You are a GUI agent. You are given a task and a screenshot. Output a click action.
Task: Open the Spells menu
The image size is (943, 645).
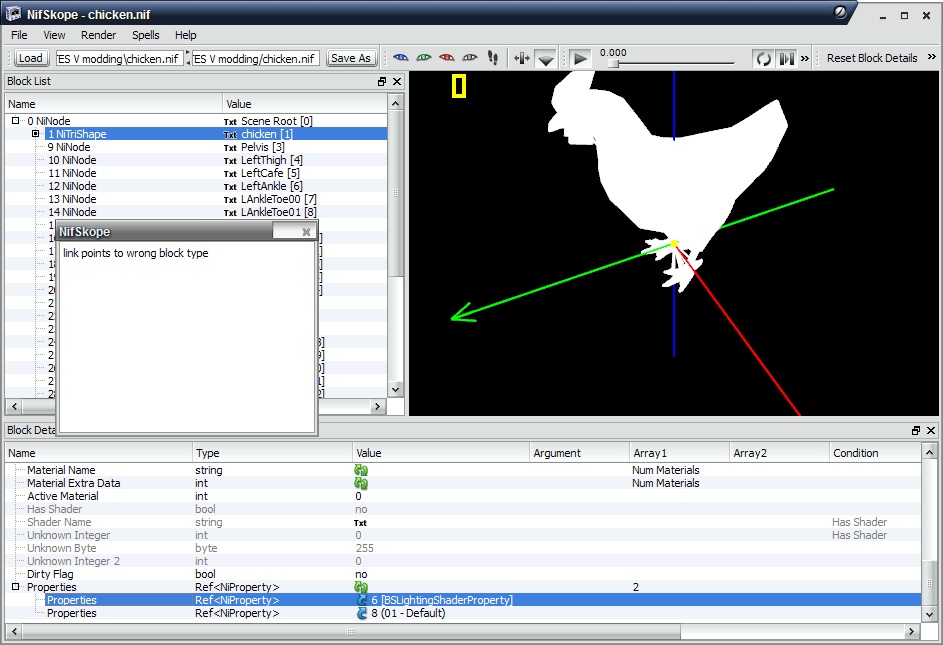click(x=146, y=35)
